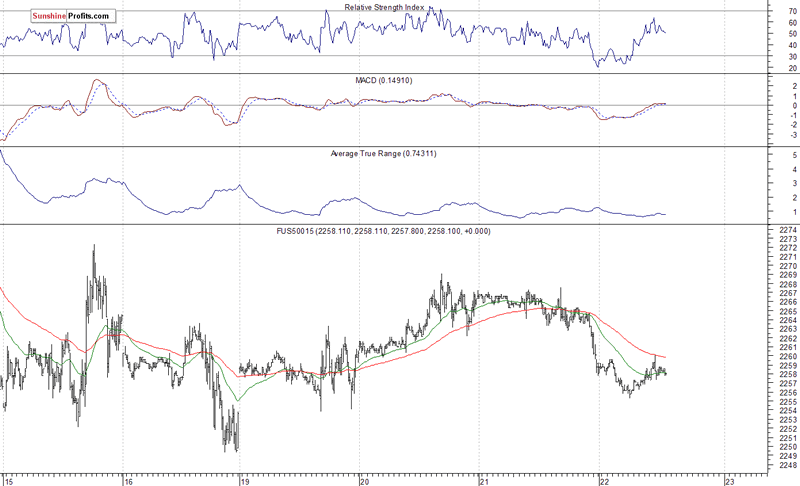The width and height of the screenshot is (800, 486).
Task: Pick date 20 on the time axis
Action: tap(364, 480)
